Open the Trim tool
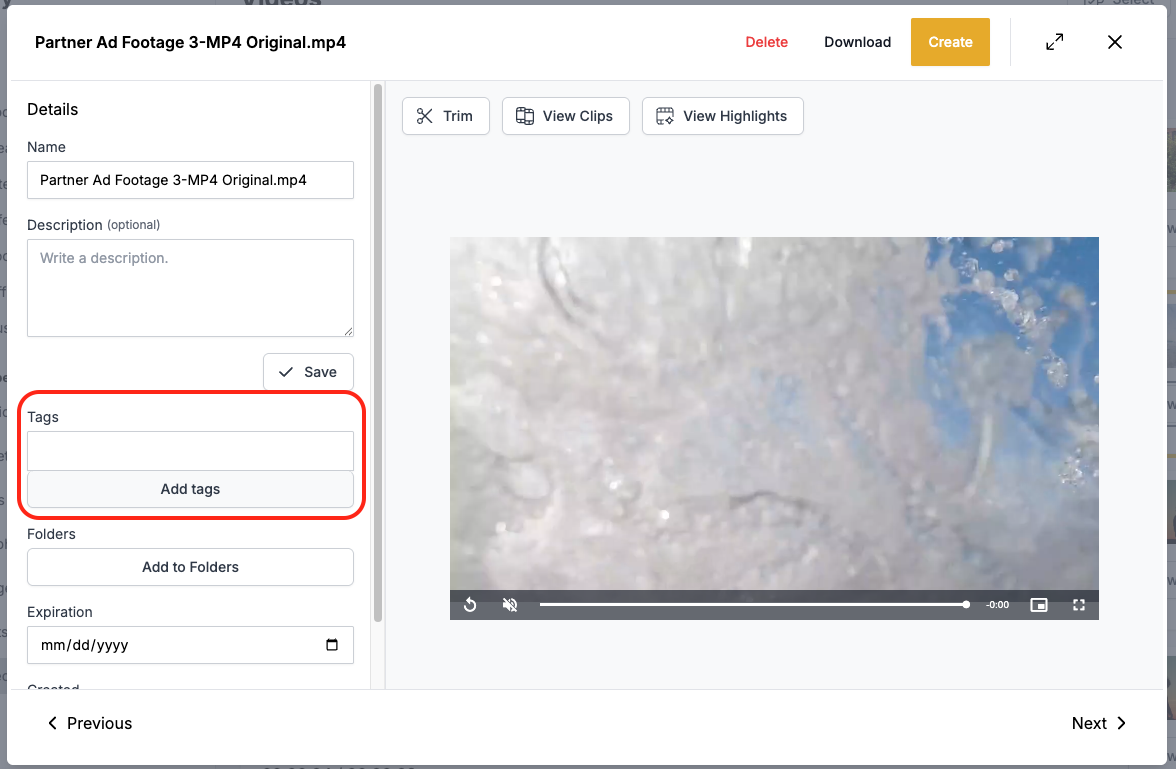 [446, 116]
